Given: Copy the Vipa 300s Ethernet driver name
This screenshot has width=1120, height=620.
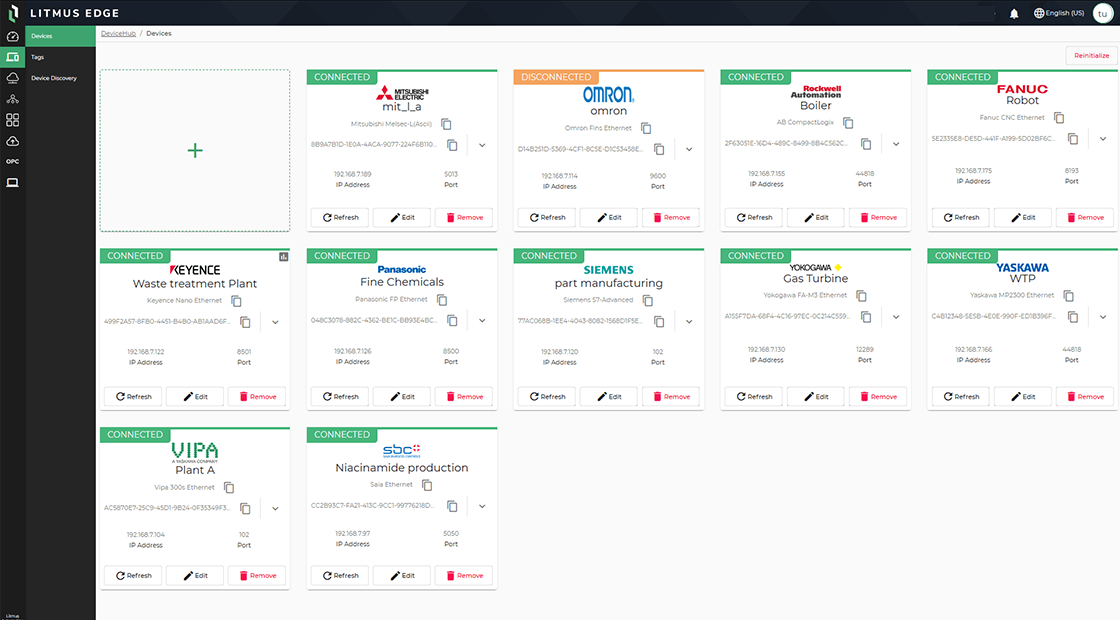Looking at the screenshot, I should pos(229,488).
